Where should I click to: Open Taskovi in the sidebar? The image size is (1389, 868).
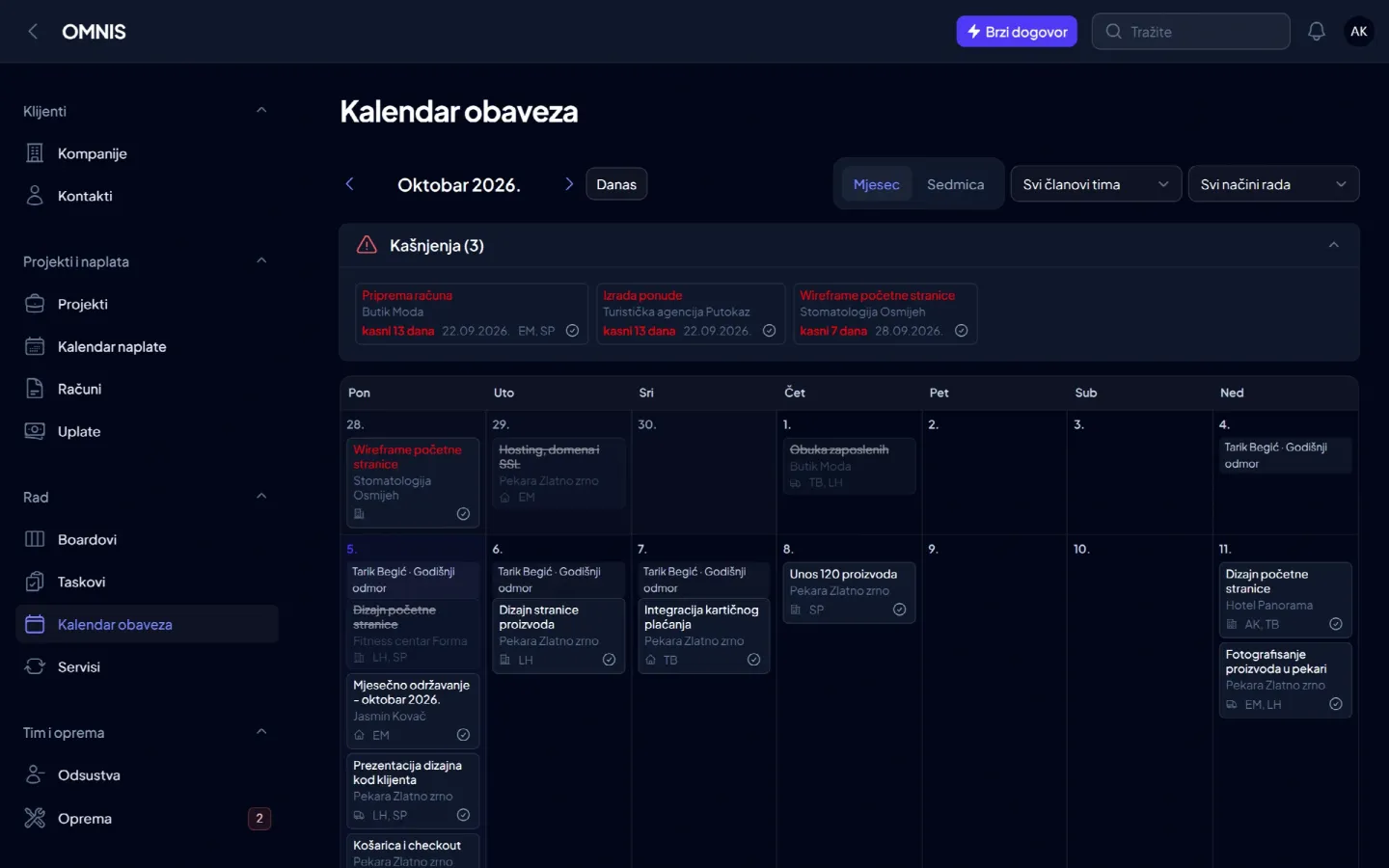click(147, 582)
